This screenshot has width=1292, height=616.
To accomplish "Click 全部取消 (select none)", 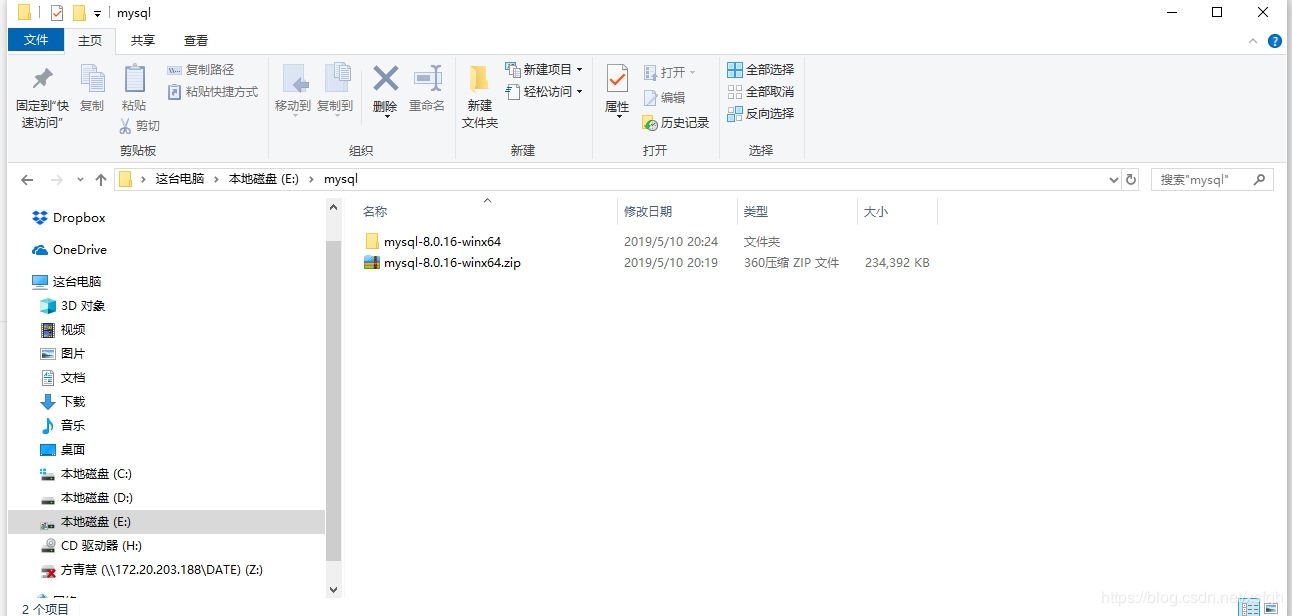I will click(x=760, y=92).
